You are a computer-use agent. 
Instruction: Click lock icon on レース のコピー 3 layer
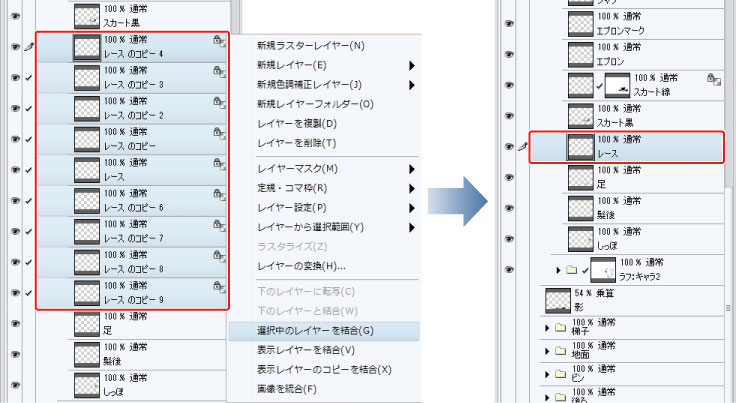click(219, 72)
